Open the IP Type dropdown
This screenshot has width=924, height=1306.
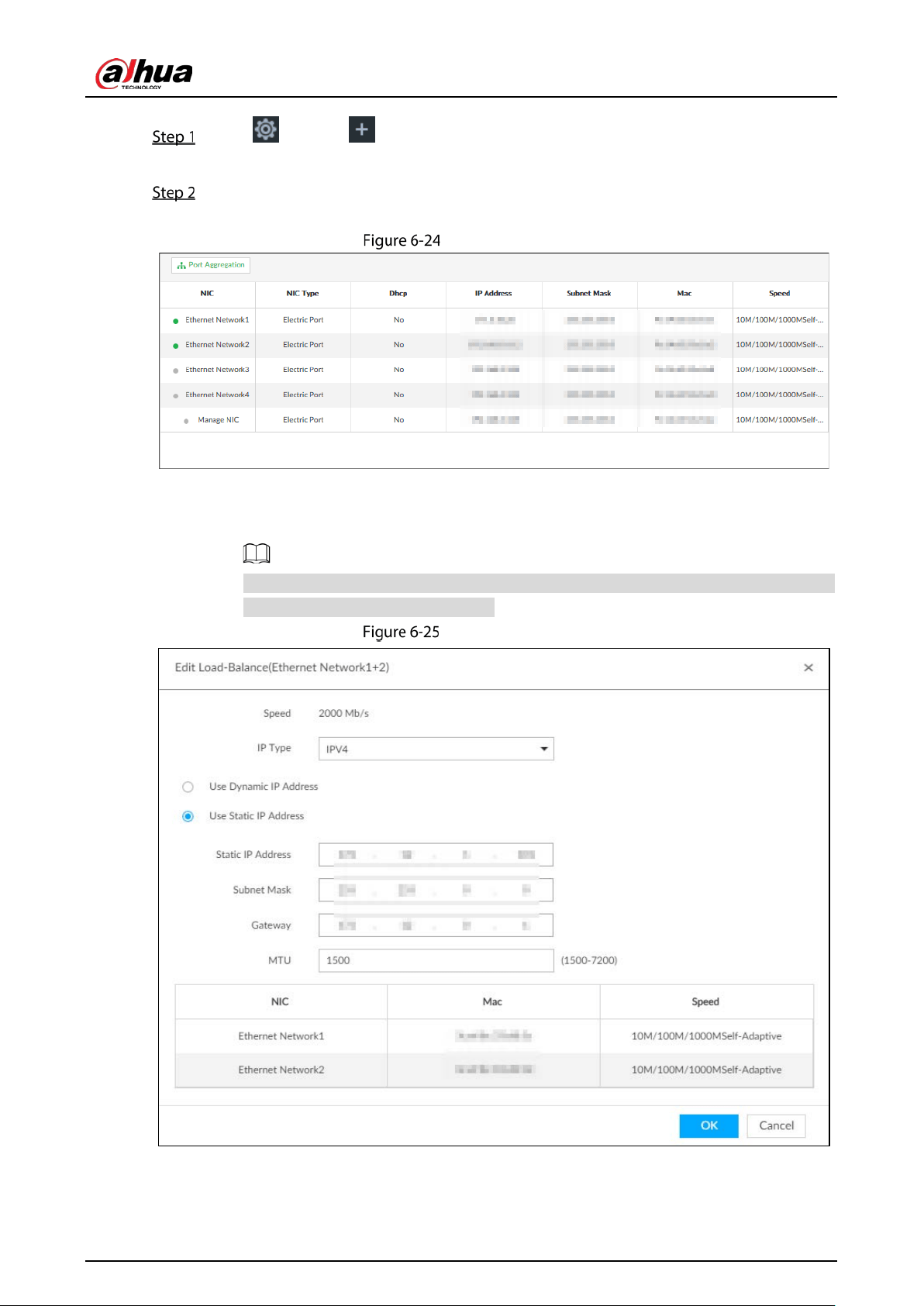436,749
